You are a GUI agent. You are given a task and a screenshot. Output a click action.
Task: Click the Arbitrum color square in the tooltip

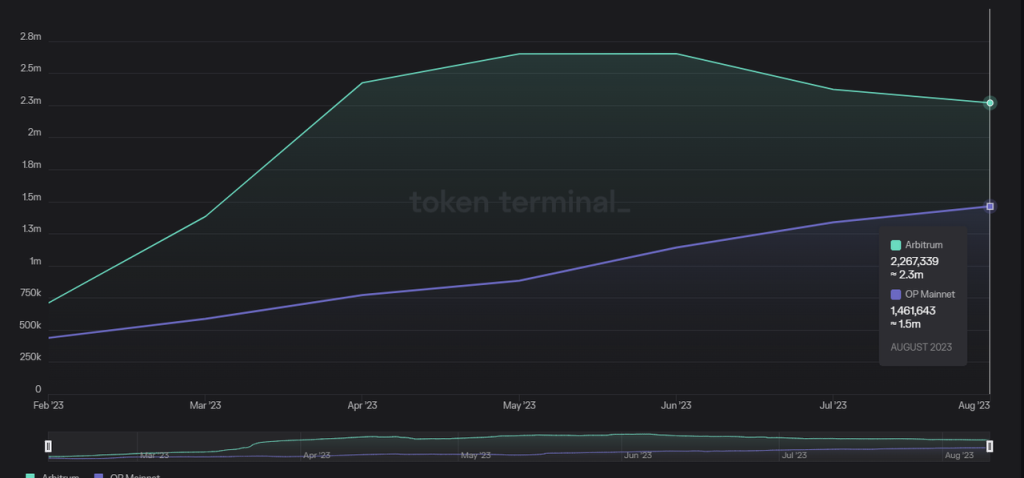896,245
